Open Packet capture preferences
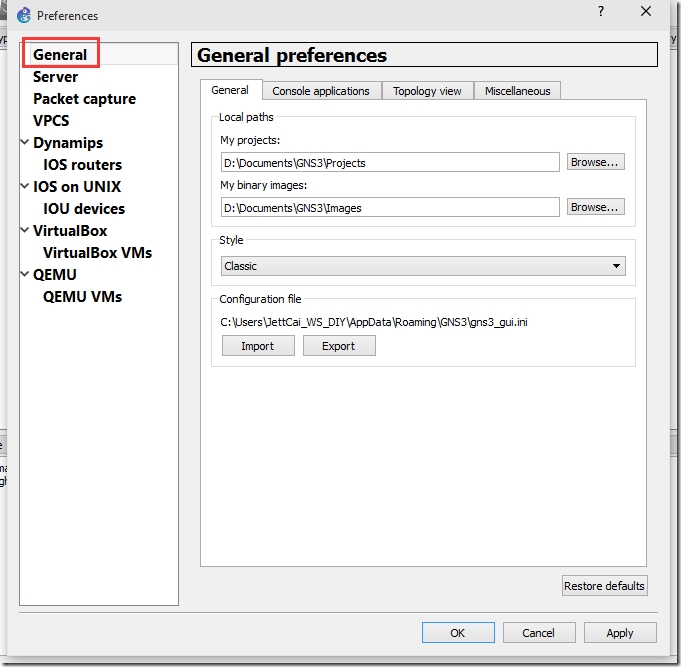 (84, 99)
